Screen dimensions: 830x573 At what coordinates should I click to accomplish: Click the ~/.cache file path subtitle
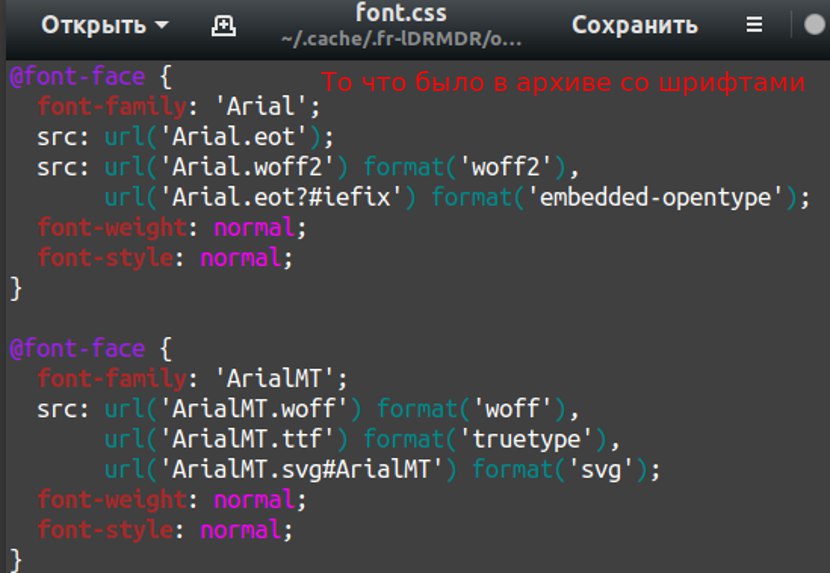pos(400,39)
